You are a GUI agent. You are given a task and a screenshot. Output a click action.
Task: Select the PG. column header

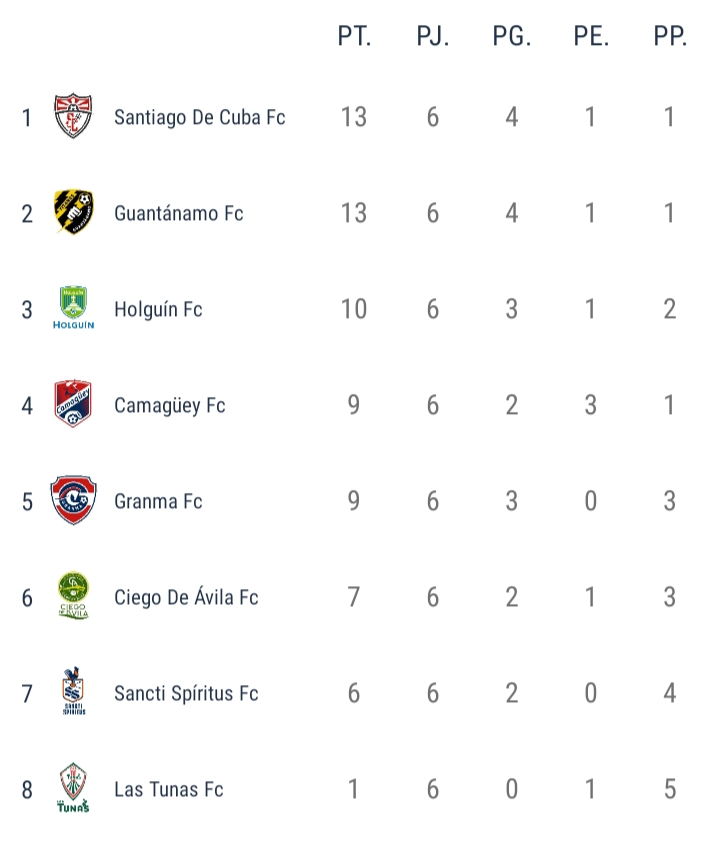(x=512, y=36)
